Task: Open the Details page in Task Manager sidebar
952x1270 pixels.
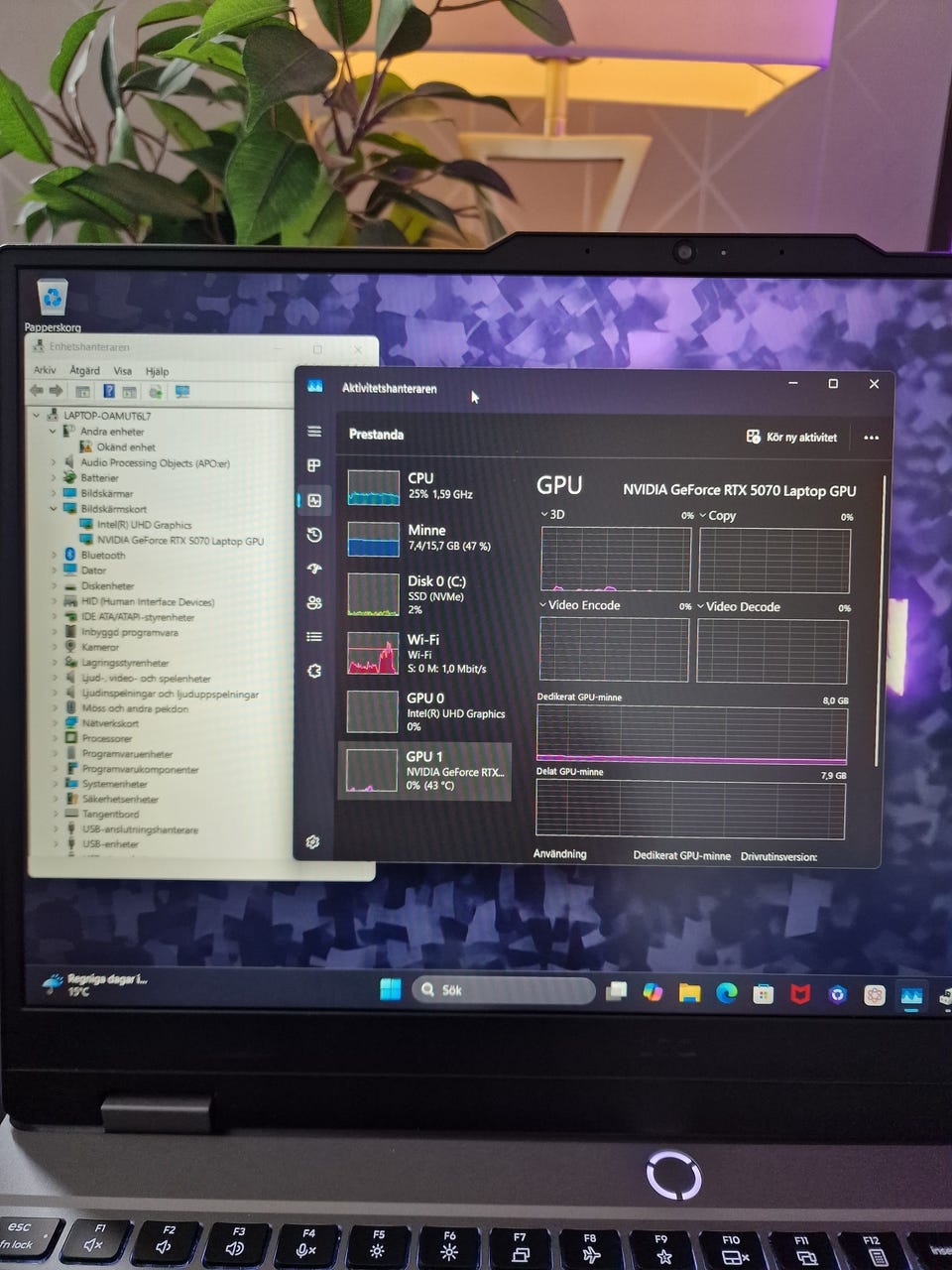Action: pos(314,637)
